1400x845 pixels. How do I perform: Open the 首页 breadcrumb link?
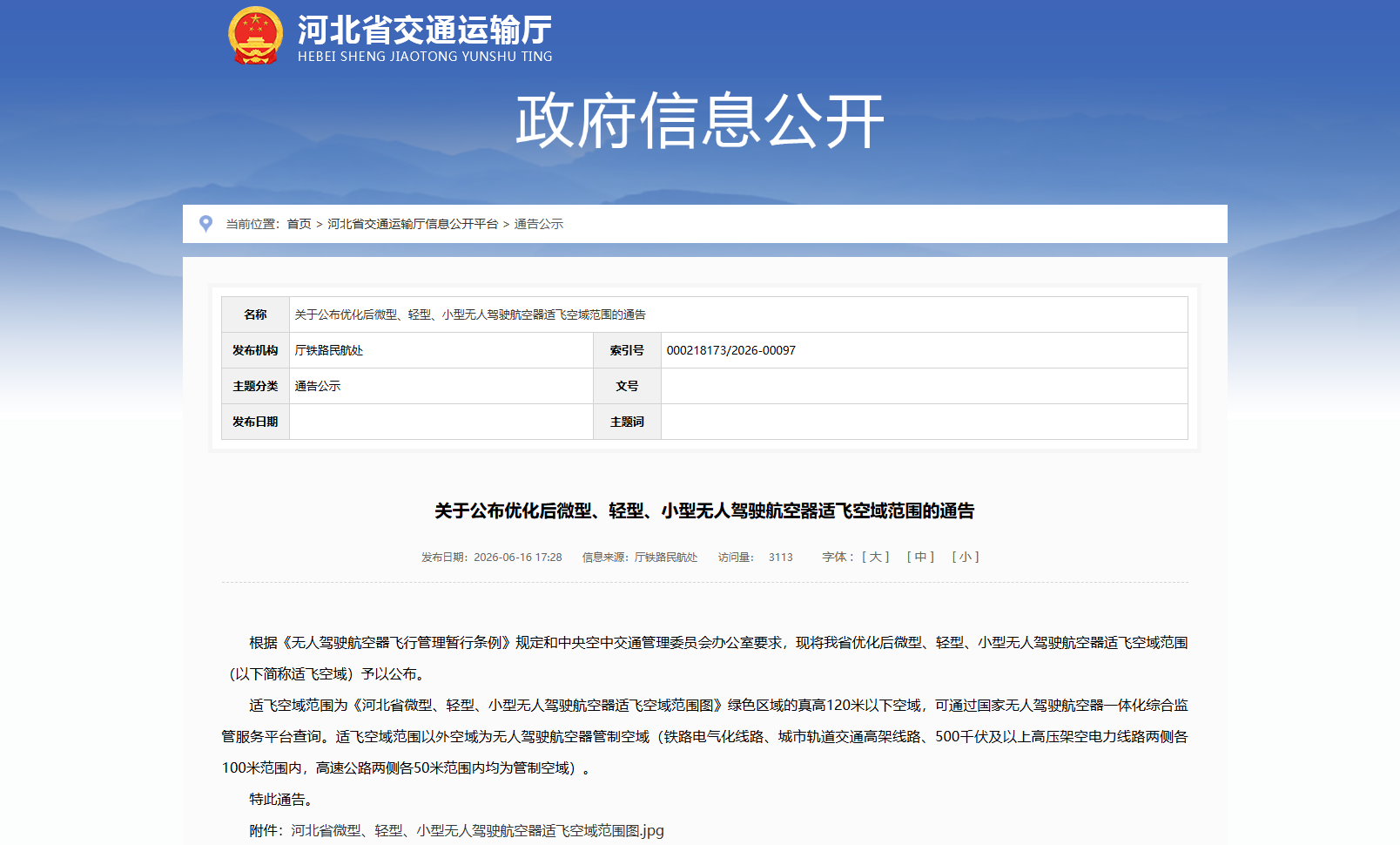click(299, 224)
